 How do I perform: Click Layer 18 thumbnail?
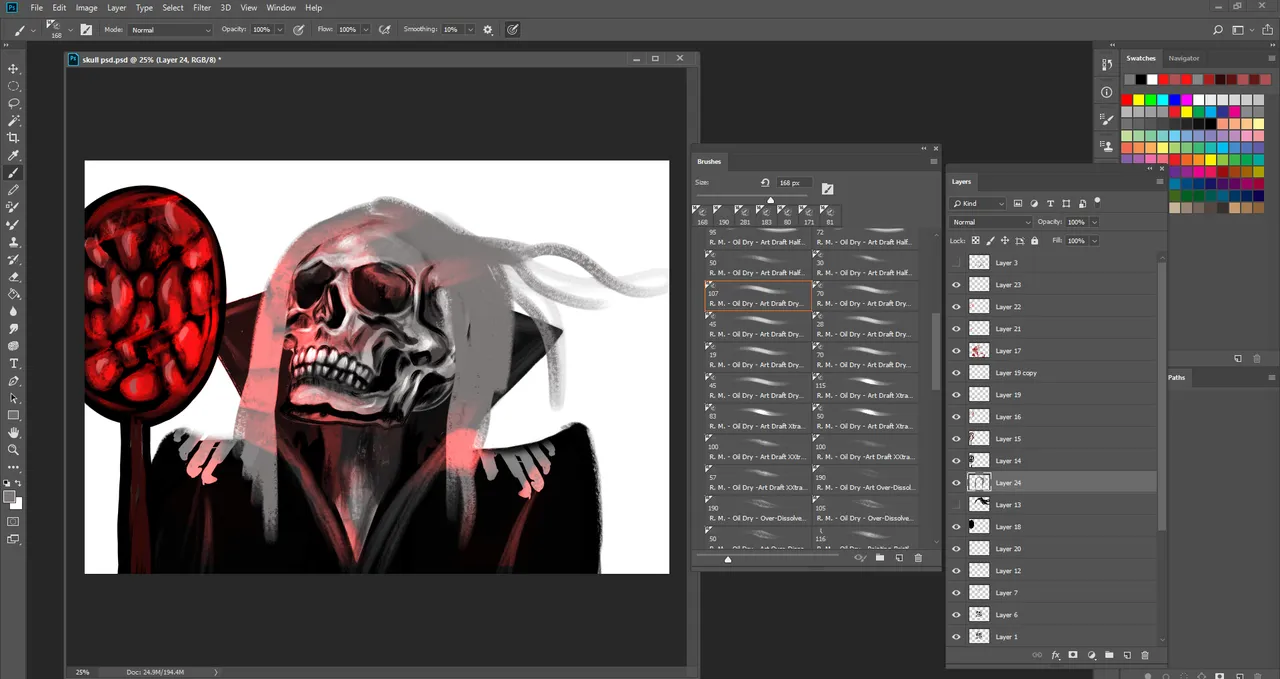tap(979, 527)
